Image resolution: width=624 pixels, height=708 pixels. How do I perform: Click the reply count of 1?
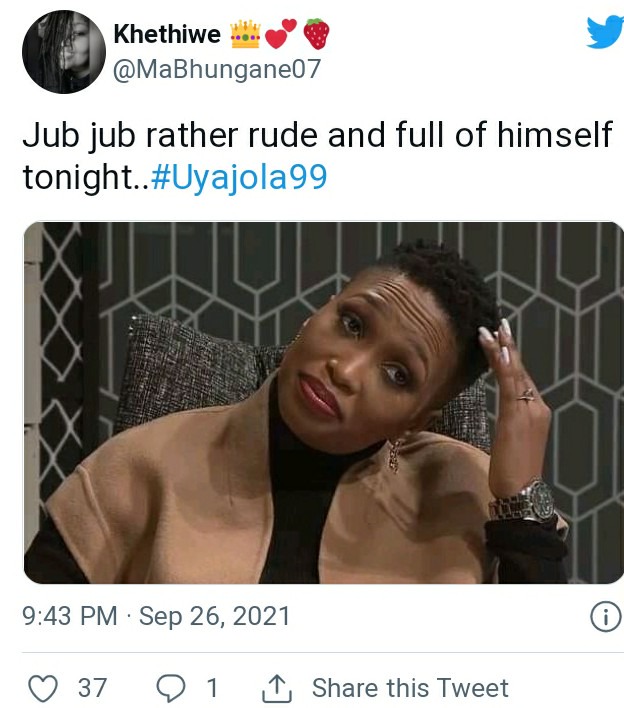click(212, 688)
